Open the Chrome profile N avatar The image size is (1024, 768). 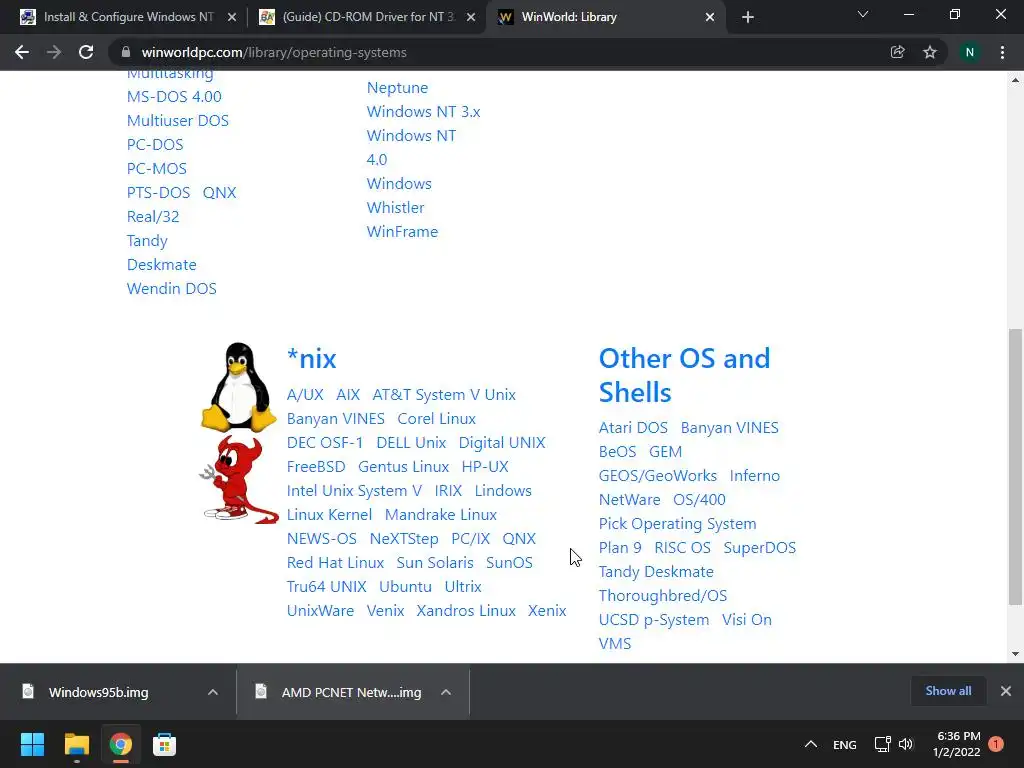coord(970,52)
